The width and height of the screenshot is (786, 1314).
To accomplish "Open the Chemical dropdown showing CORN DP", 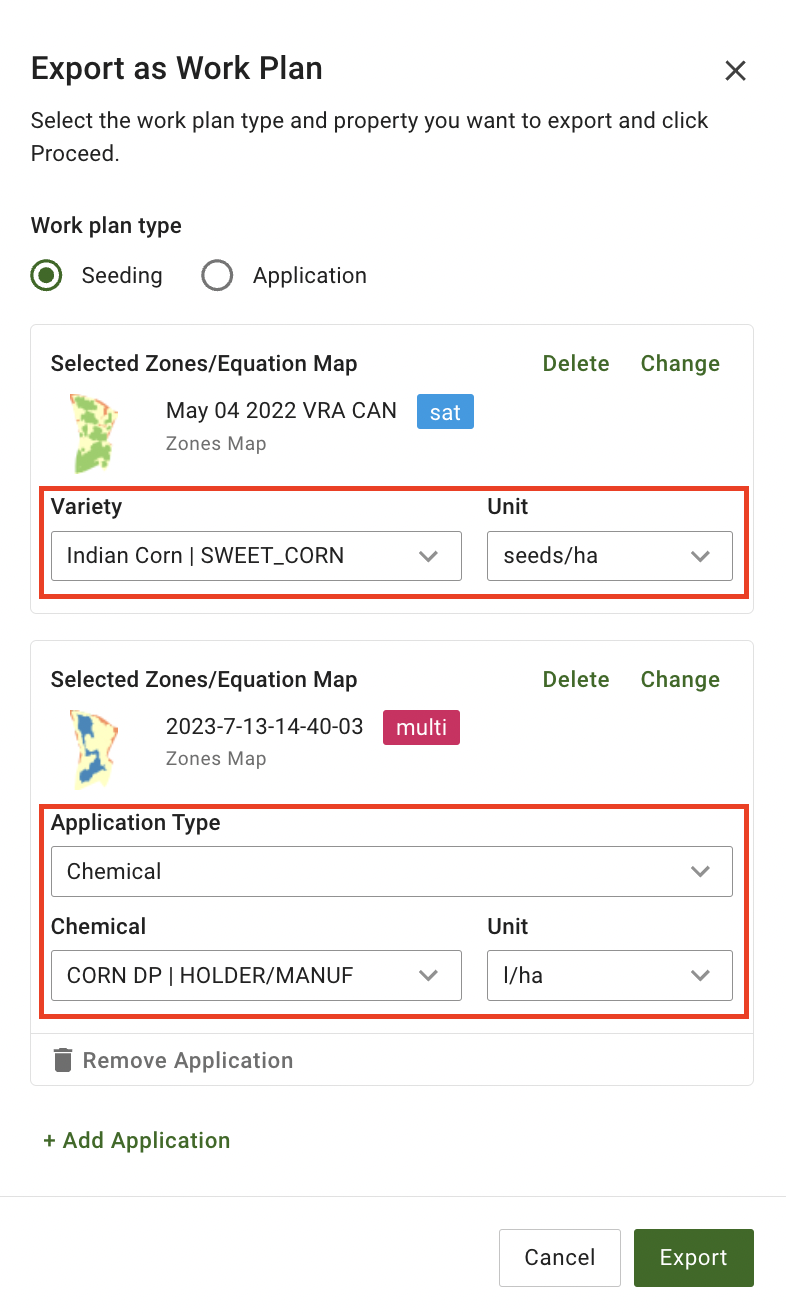I will tap(256, 975).
